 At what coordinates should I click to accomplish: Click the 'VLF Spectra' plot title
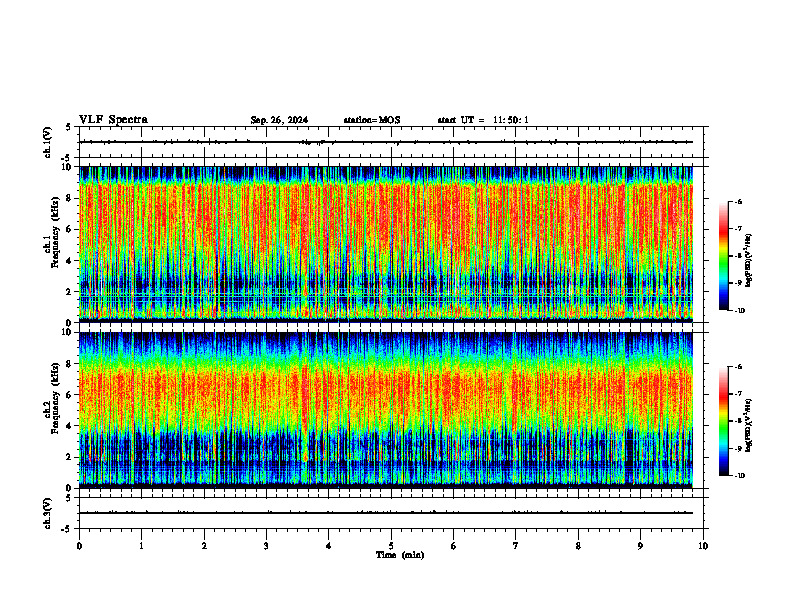113,120
